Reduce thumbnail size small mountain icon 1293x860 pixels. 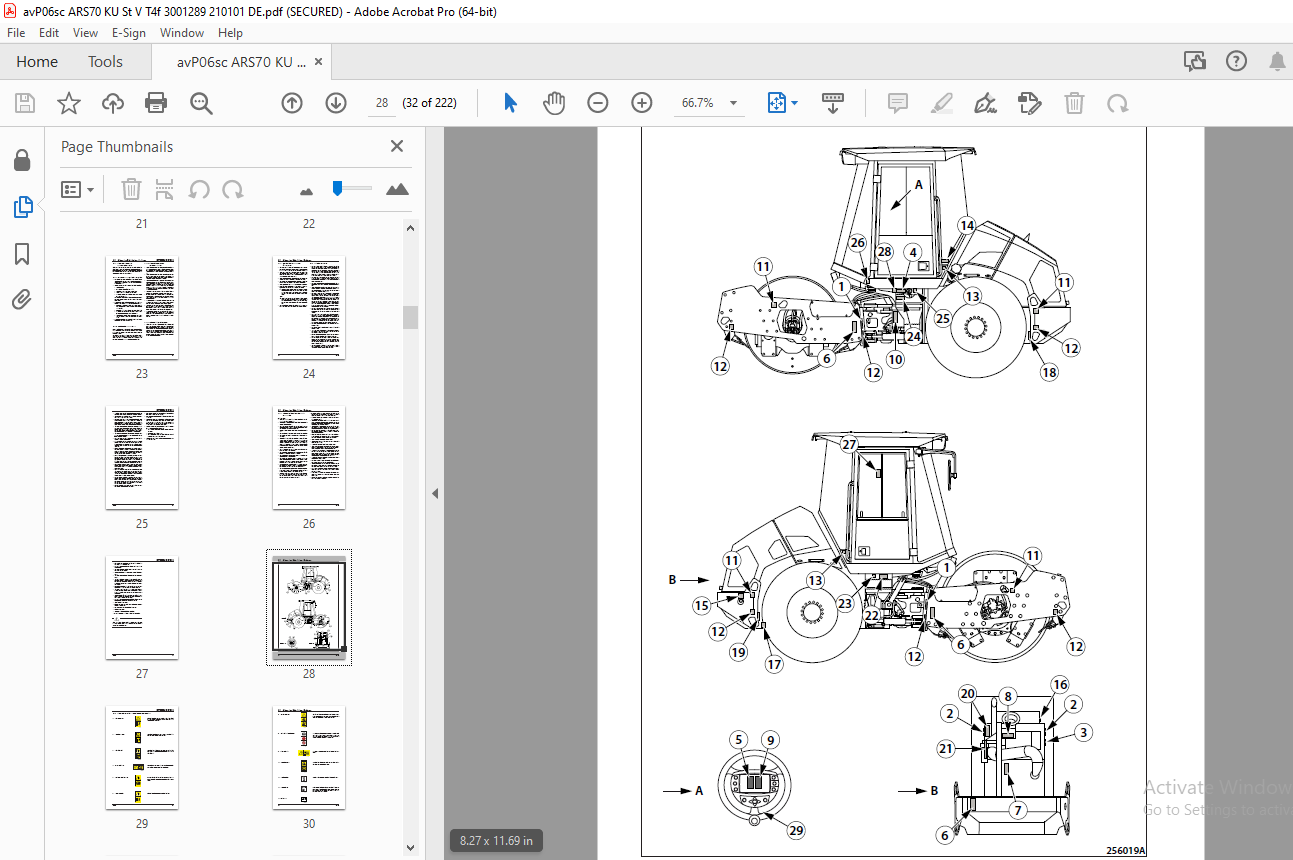coord(307,190)
